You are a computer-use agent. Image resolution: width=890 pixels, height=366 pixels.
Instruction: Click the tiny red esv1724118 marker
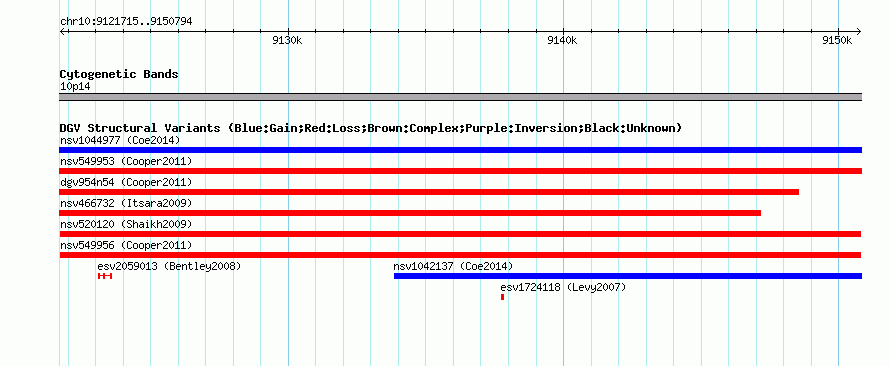[502, 297]
